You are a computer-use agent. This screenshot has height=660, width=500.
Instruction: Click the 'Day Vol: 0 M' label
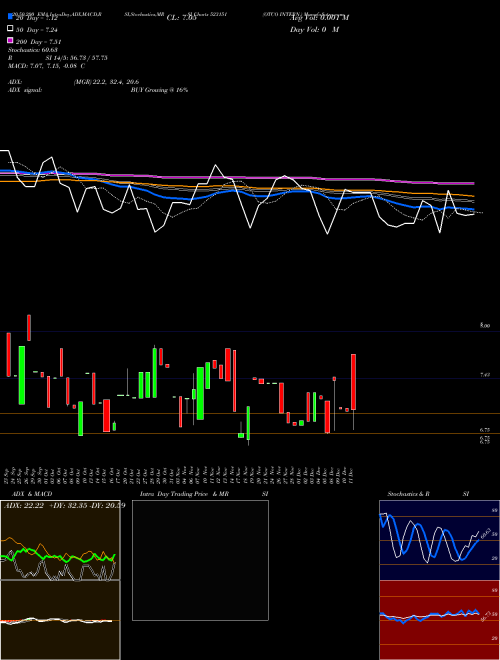314,29
